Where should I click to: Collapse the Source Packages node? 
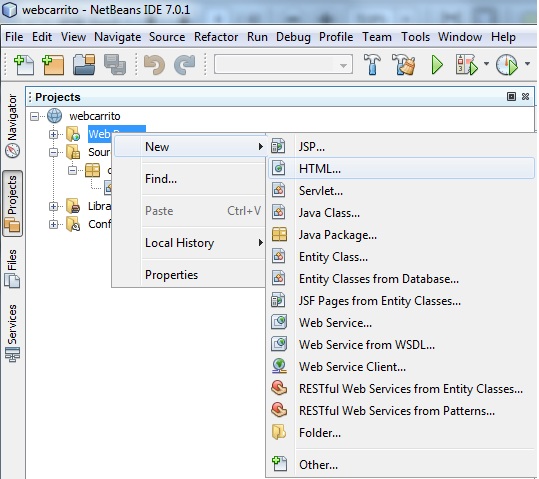point(54,152)
